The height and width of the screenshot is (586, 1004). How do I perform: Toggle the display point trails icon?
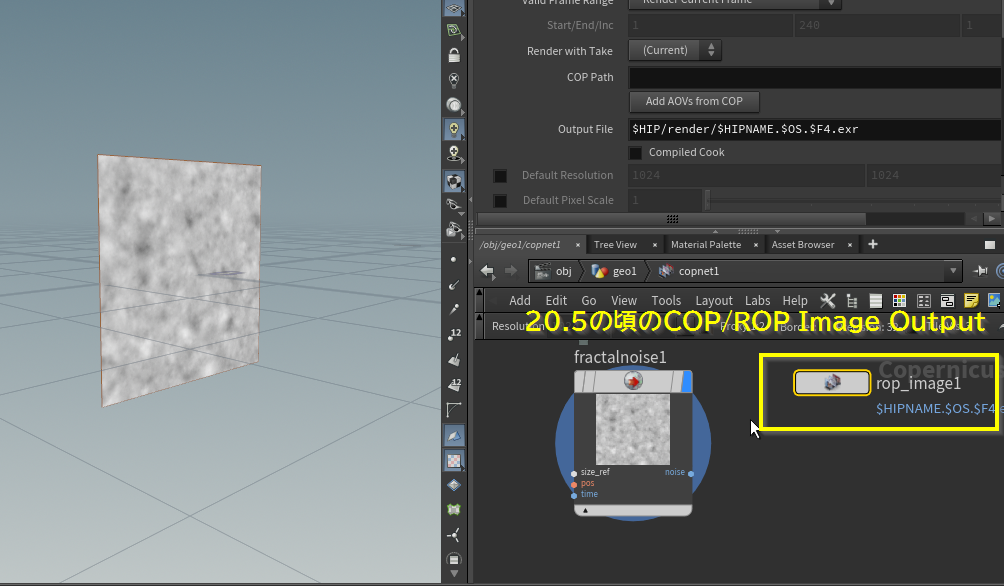(454, 309)
